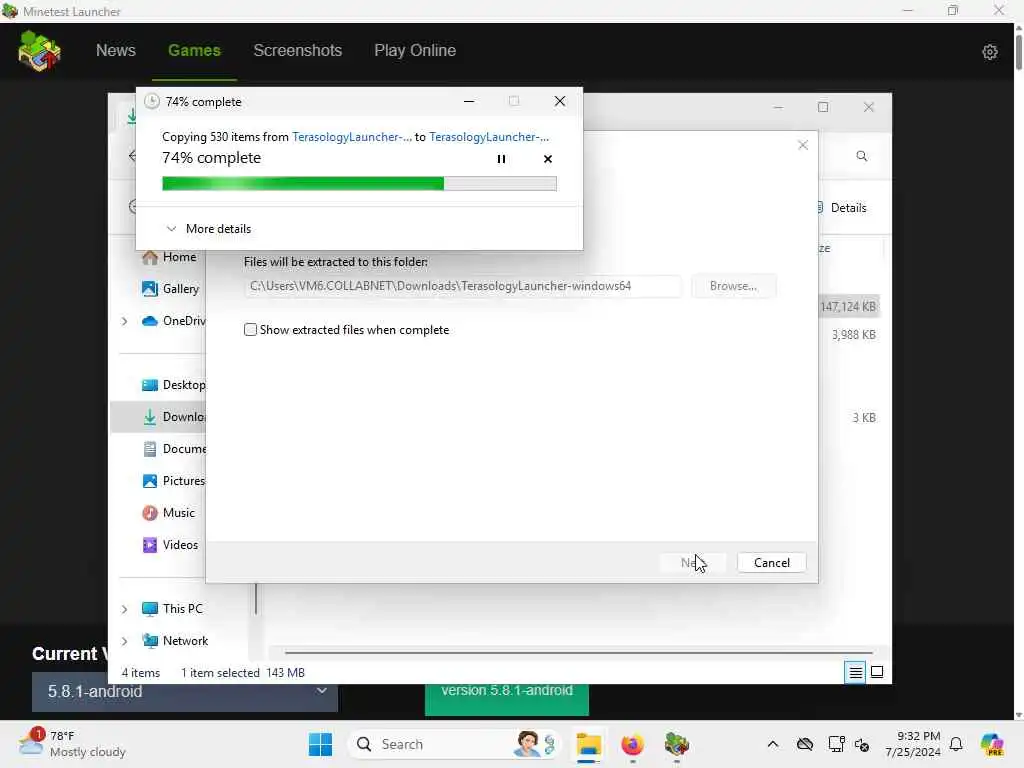Open Pictures folder in sidebar
1024x768 pixels.
coord(174,481)
